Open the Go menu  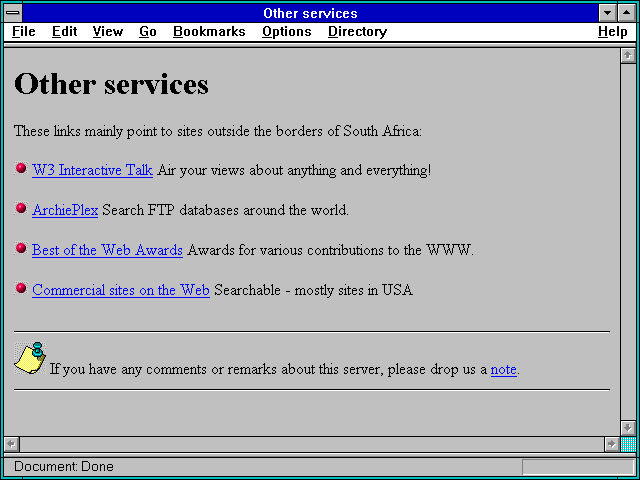[148, 31]
